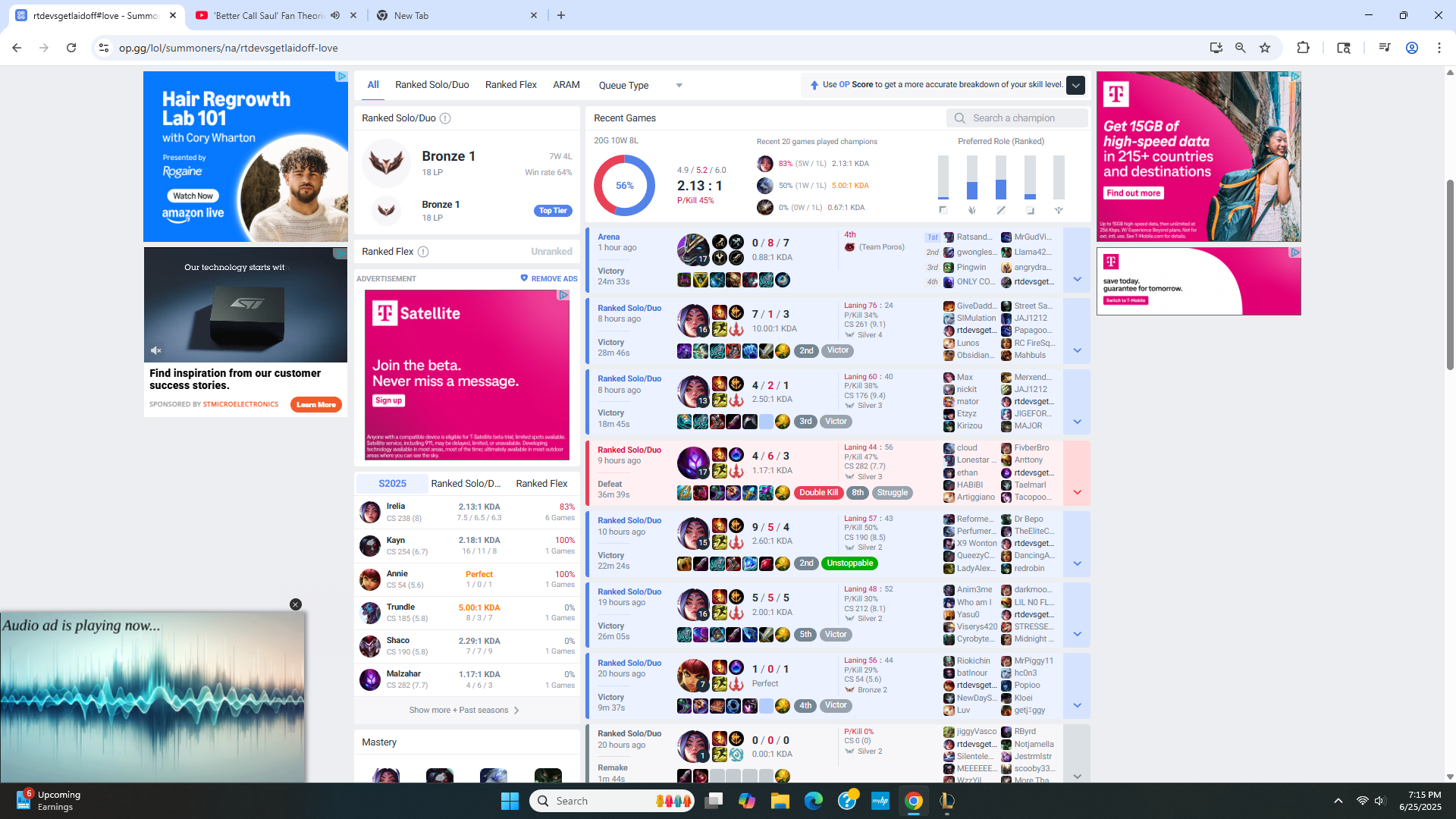Screen dimensions: 1456x819
Task: Click the magnifier icon in champion search
Action: click(959, 118)
